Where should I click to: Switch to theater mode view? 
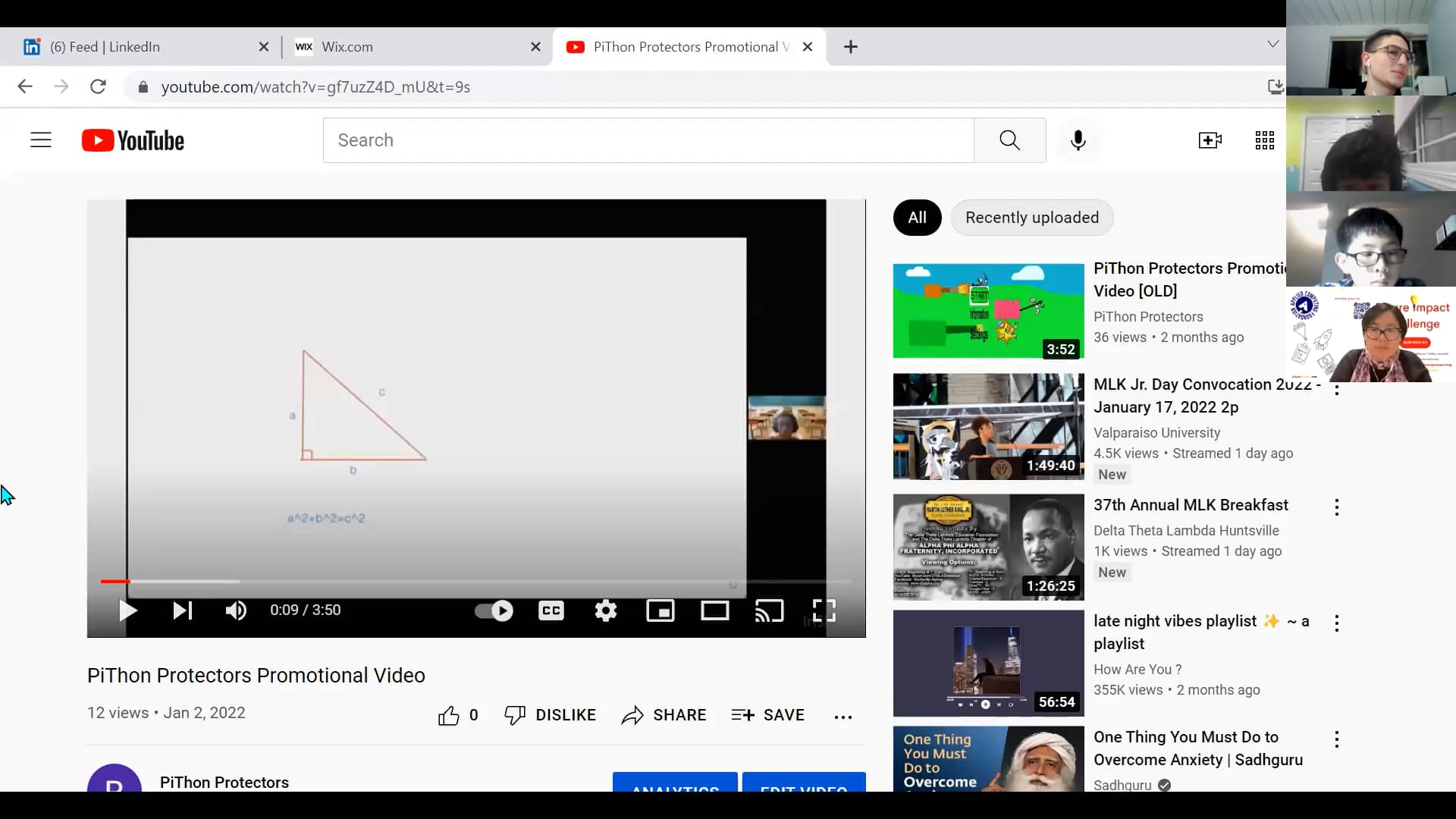coord(714,610)
